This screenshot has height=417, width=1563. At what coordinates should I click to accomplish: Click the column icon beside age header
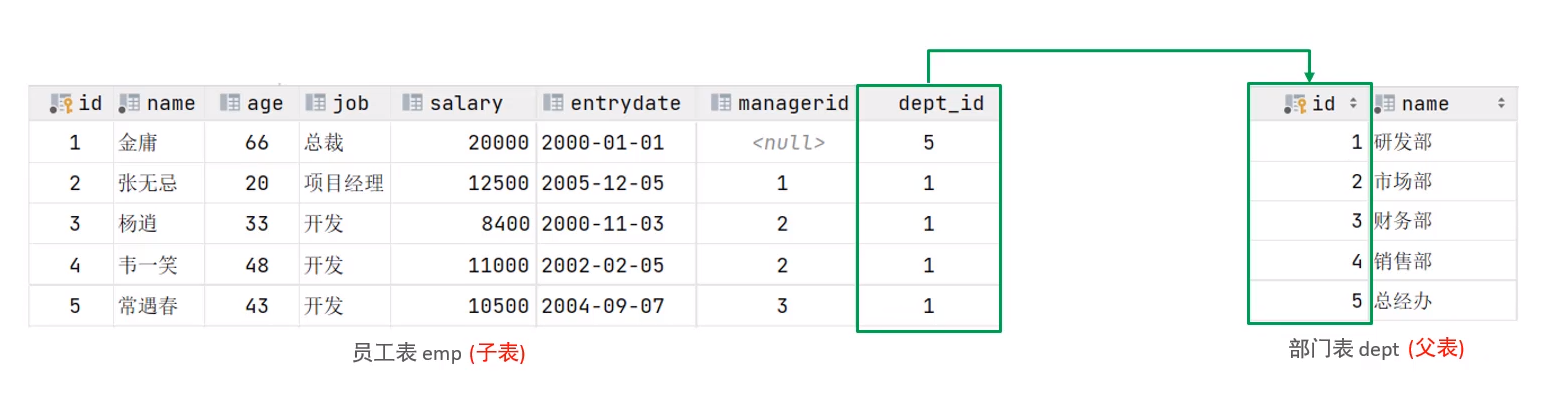tap(230, 103)
